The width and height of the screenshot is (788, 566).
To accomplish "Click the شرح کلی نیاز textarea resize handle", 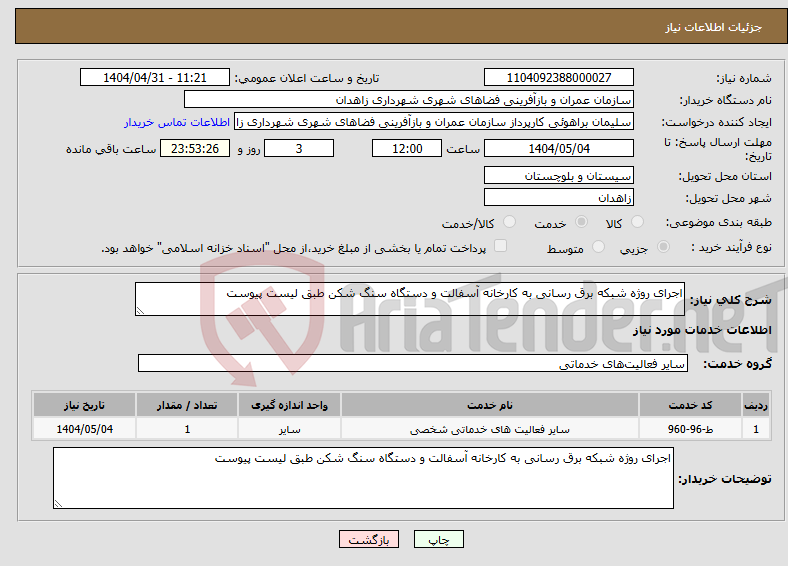I will tap(140, 311).
